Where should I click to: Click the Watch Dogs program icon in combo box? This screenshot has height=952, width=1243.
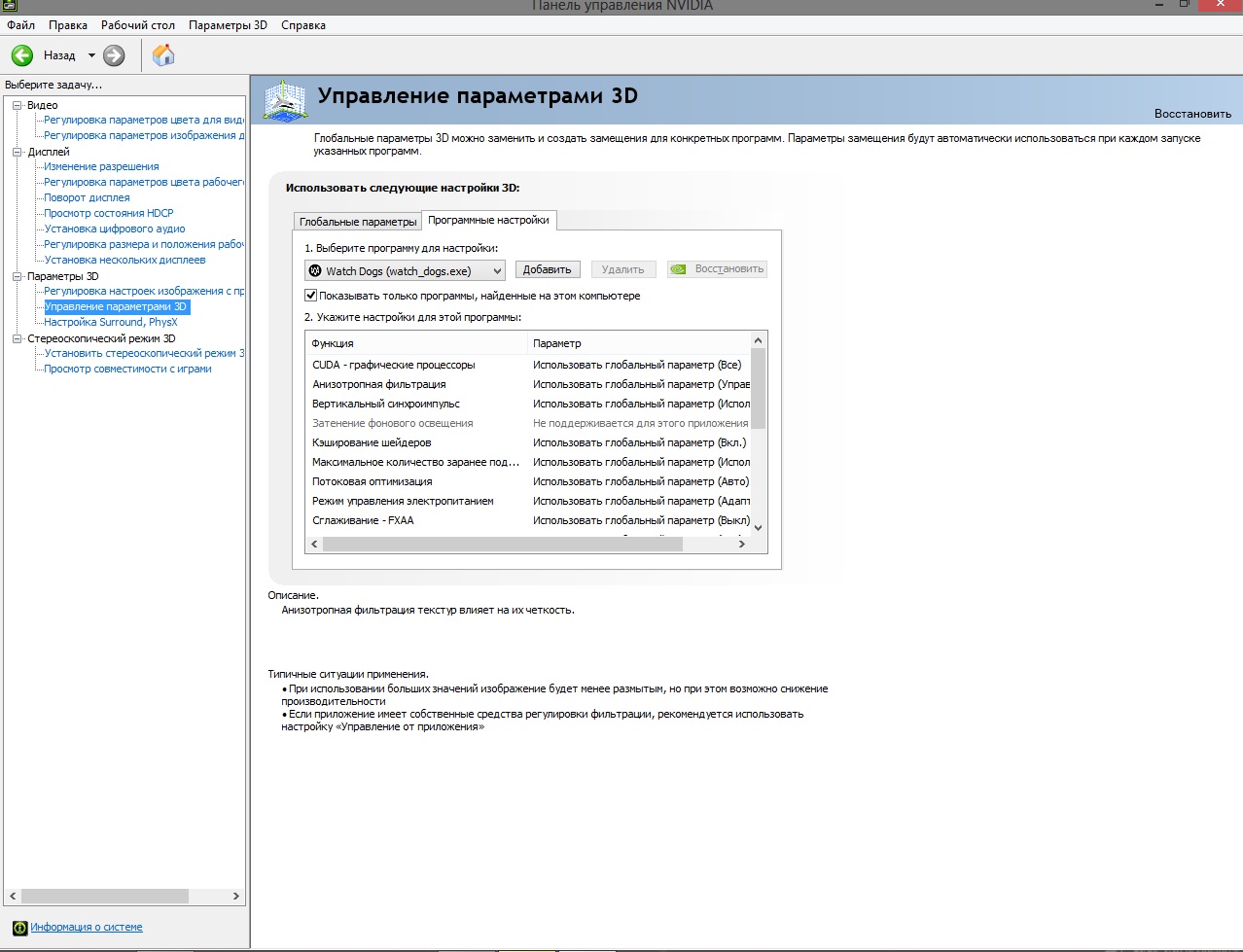tap(315, 271)
